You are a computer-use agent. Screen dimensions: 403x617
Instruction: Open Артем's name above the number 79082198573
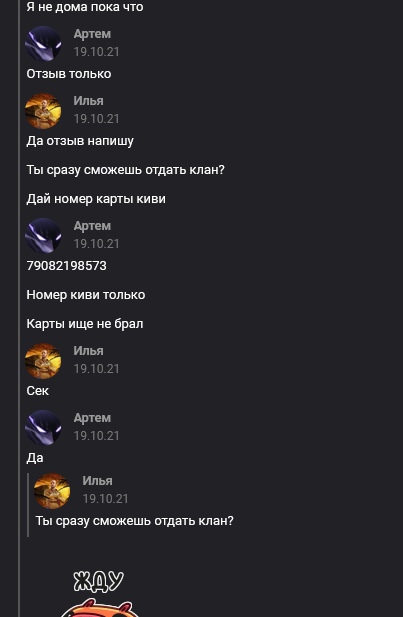tap(92, 226)
